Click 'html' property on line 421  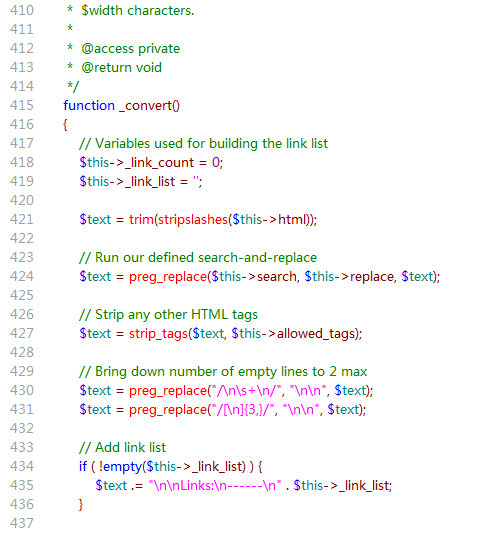tap(293, 220)
